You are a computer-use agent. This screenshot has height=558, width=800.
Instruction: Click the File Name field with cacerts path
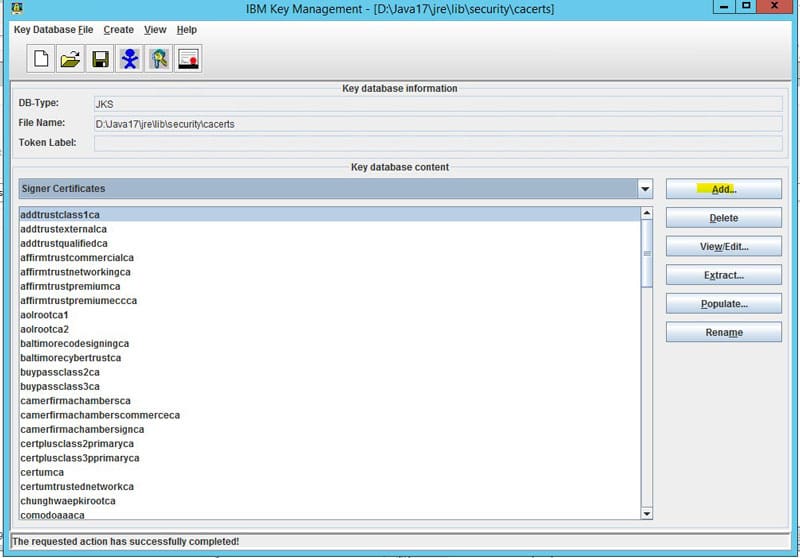coord(438,124)
